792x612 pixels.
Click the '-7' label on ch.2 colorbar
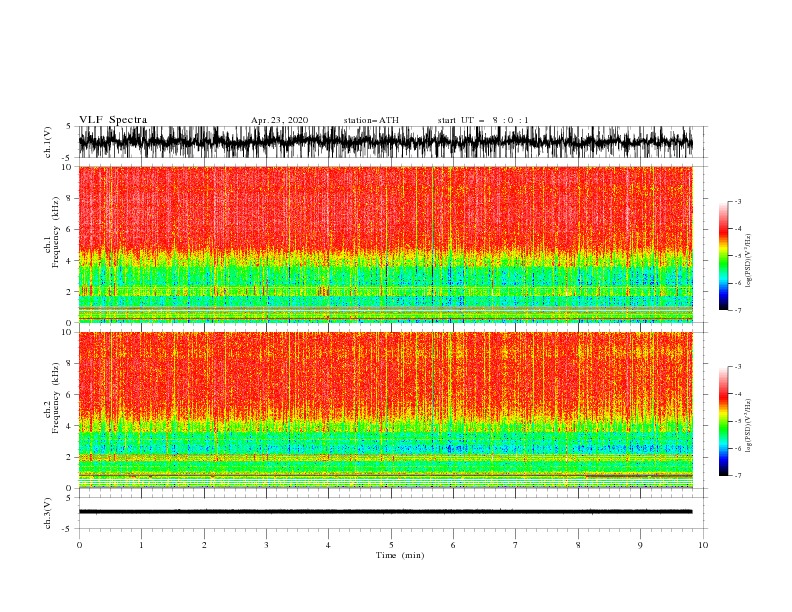(x=737, y=476)
